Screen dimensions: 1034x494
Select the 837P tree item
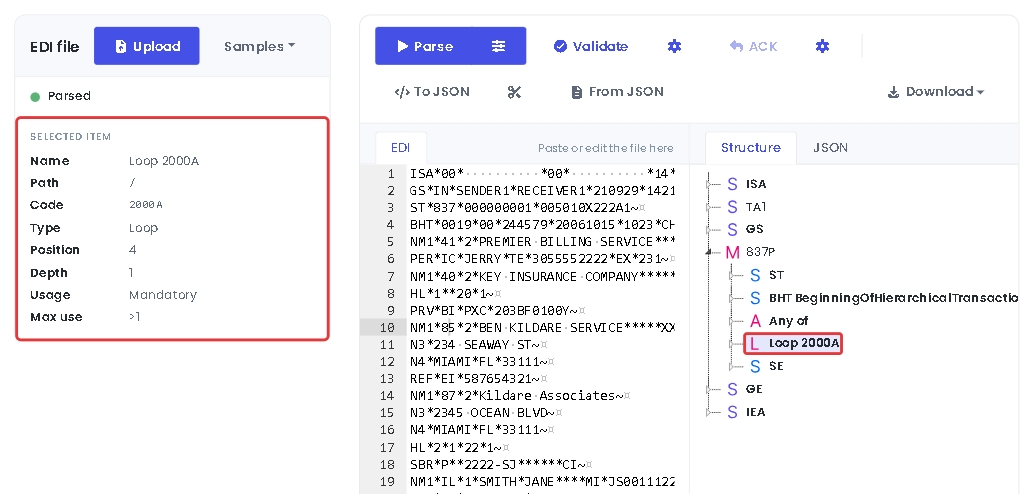(x=760, y=252)
